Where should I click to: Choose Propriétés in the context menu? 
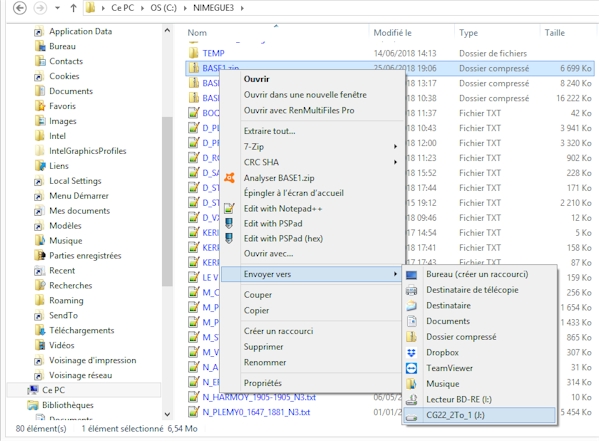[262, 383]
